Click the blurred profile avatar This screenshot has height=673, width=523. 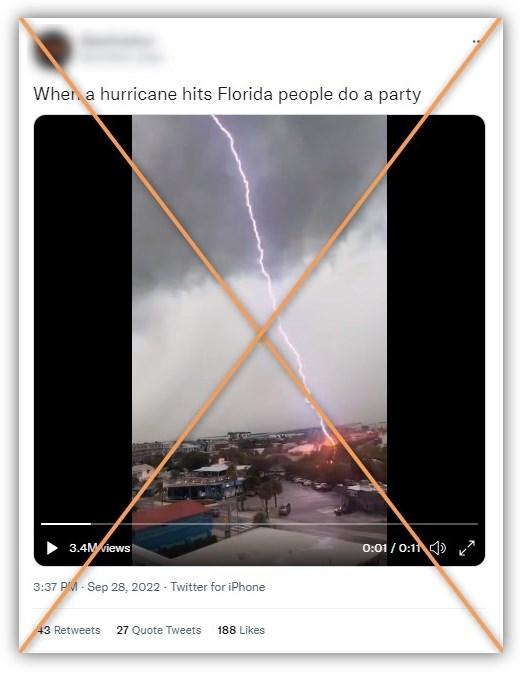point(51,49)
